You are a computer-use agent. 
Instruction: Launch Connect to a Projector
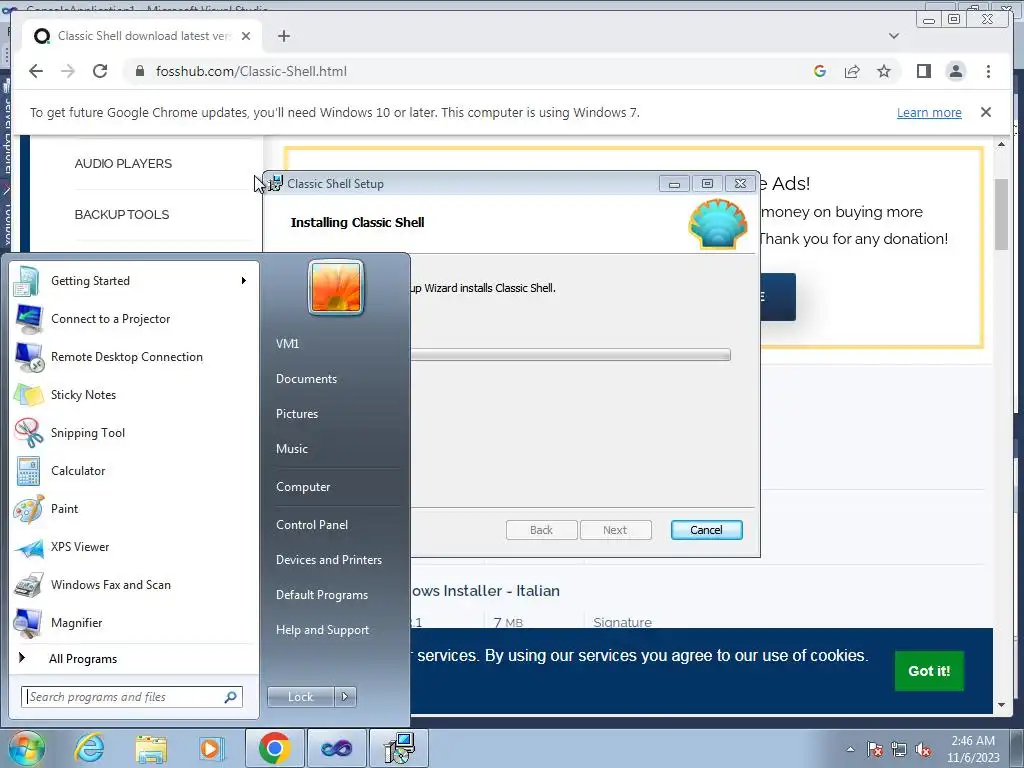[135, 319]
